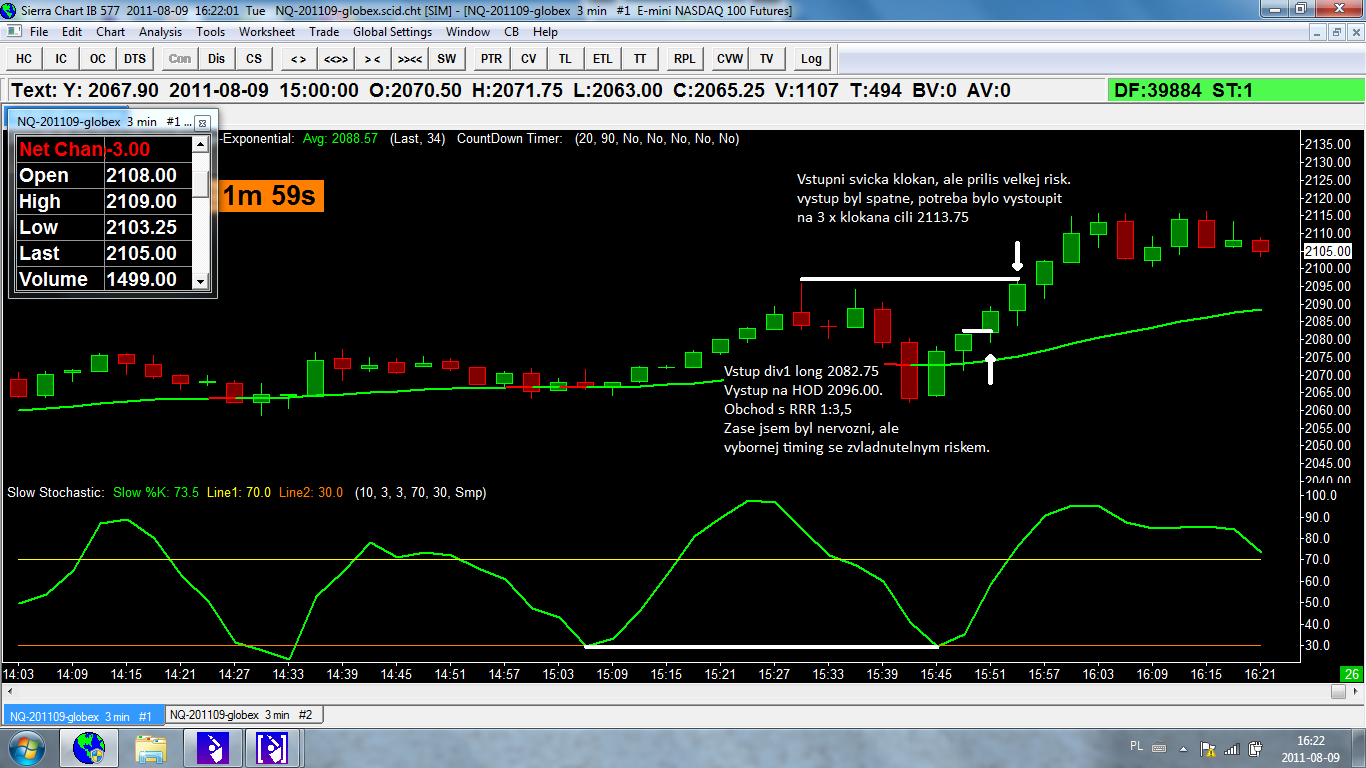The width and height of the screenshot is (1366, 768).
Task: Open the globe browser taskbar icon
Action: pyautogui.click(x=89, y=747)
